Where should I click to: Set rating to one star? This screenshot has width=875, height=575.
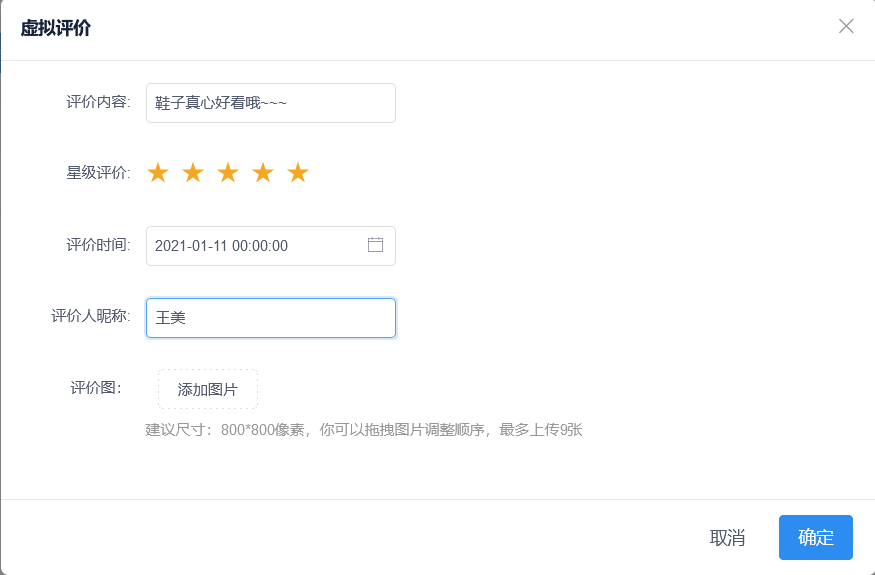coord(158,173)
